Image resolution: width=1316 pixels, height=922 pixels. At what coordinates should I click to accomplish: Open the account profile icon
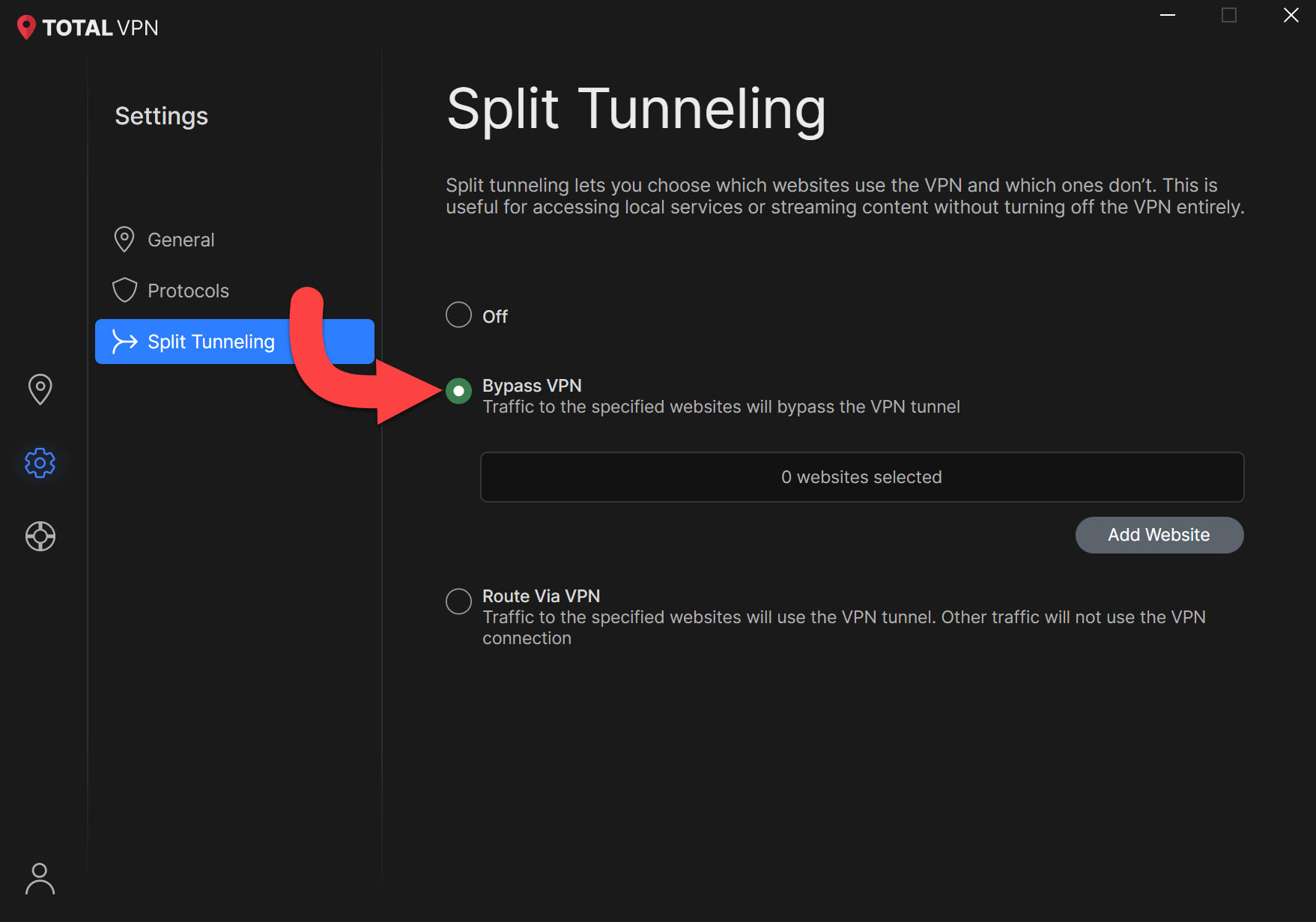(40, 879)
